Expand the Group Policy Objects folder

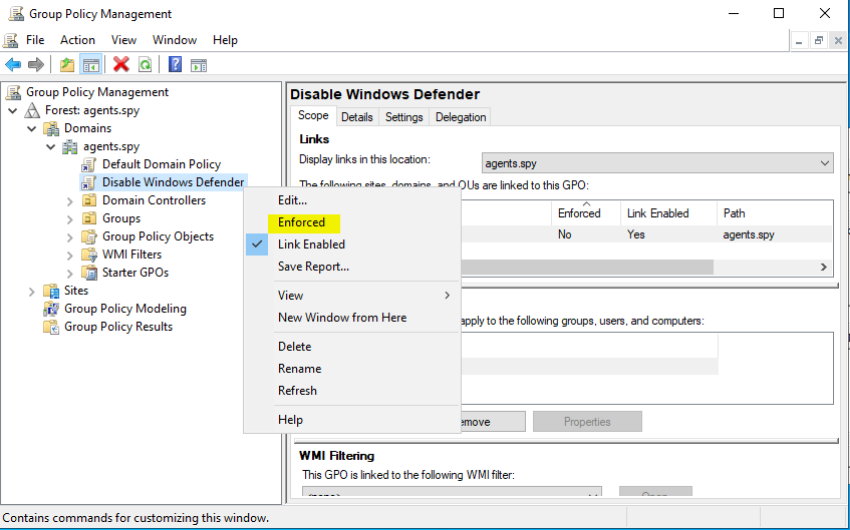70,237
